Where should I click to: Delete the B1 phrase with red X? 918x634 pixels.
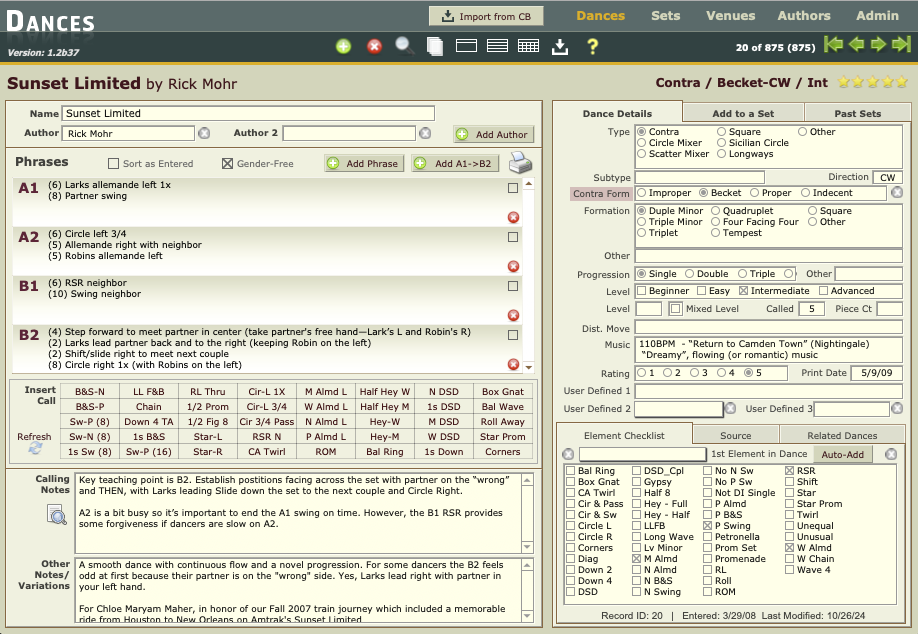point(514,314)
